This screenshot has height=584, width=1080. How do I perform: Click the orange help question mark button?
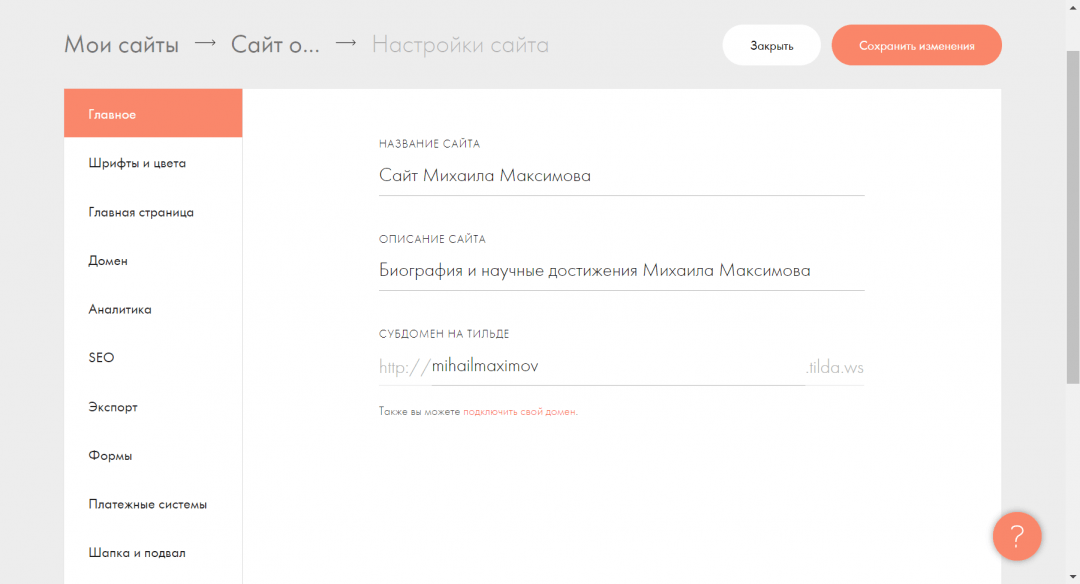tap(1016, 537)
